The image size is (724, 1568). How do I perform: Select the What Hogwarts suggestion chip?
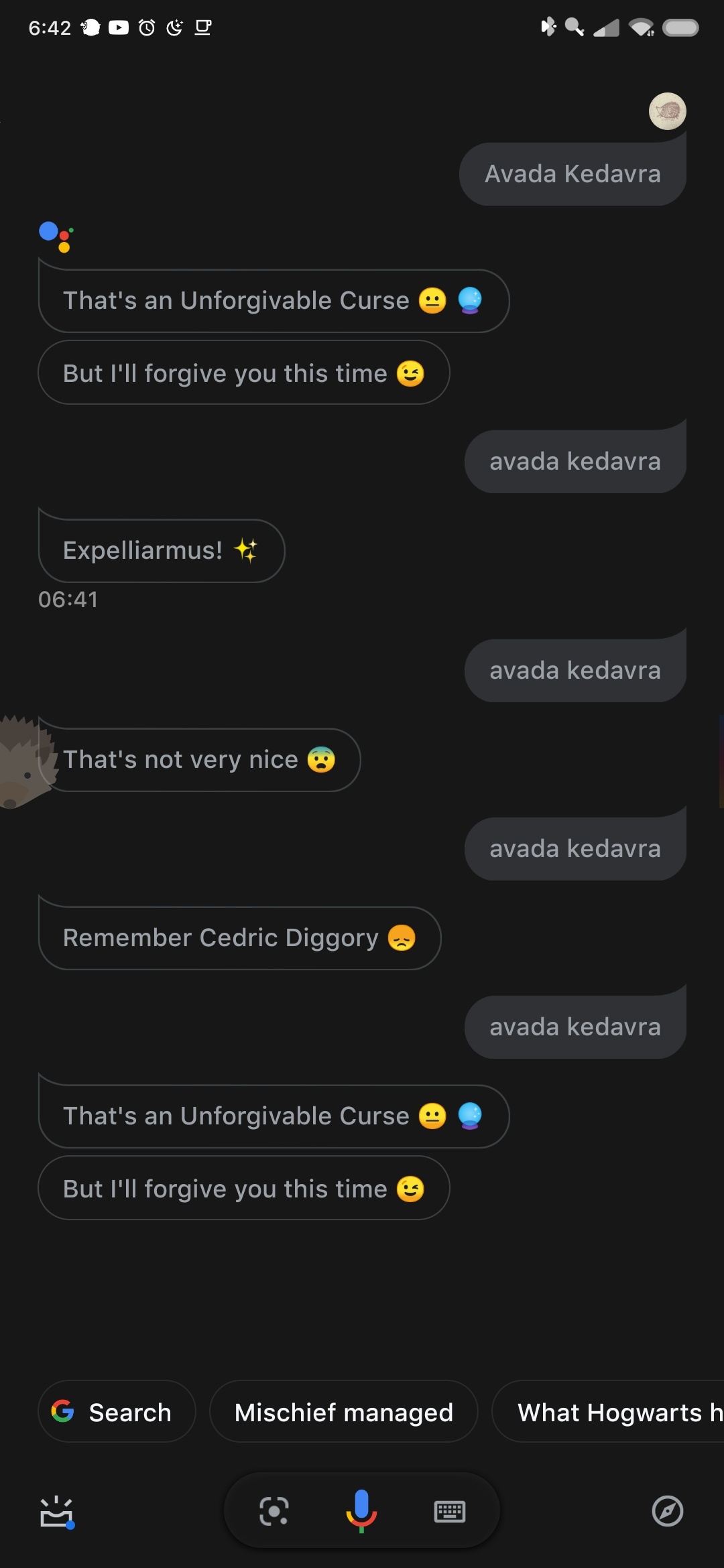click(x=608, y=1411)
